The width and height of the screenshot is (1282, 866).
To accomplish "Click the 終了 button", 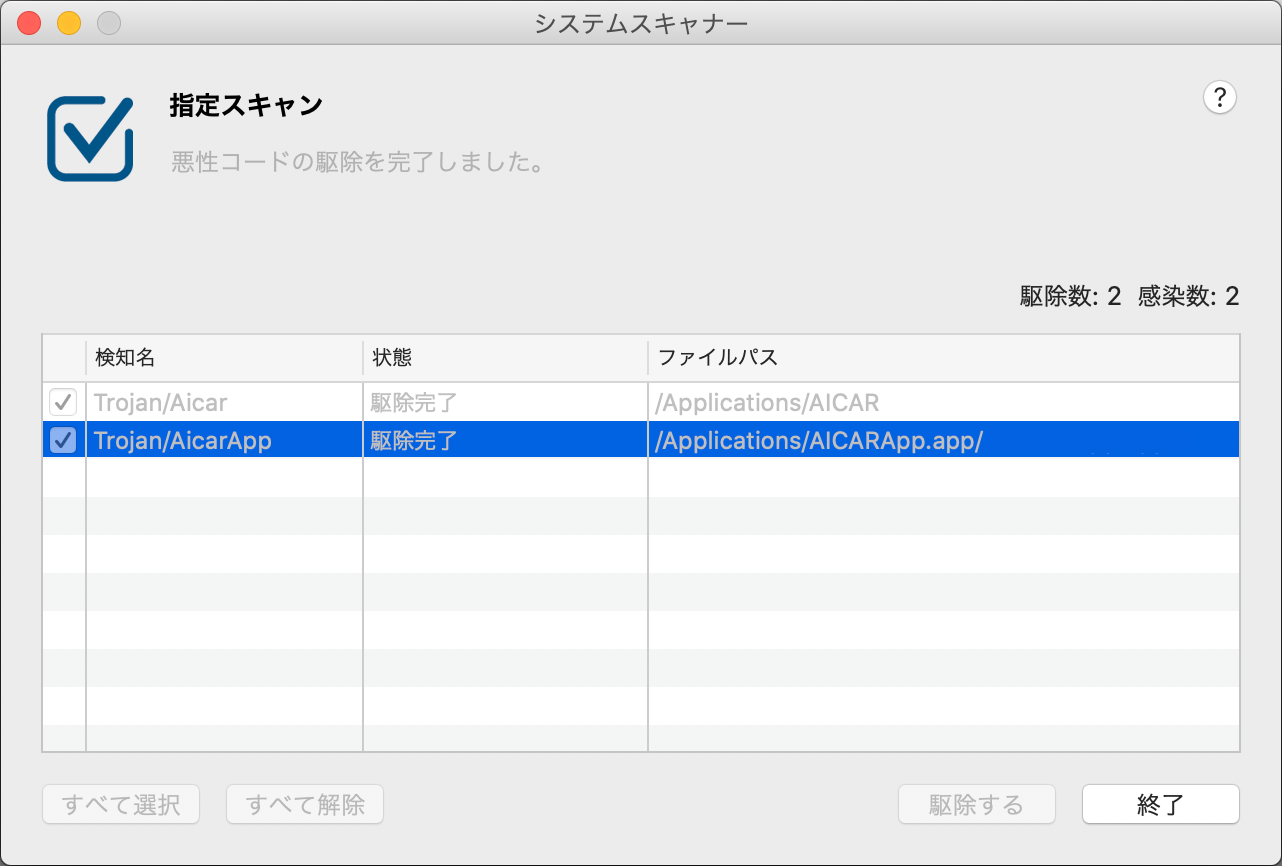I will [1161, 804].
